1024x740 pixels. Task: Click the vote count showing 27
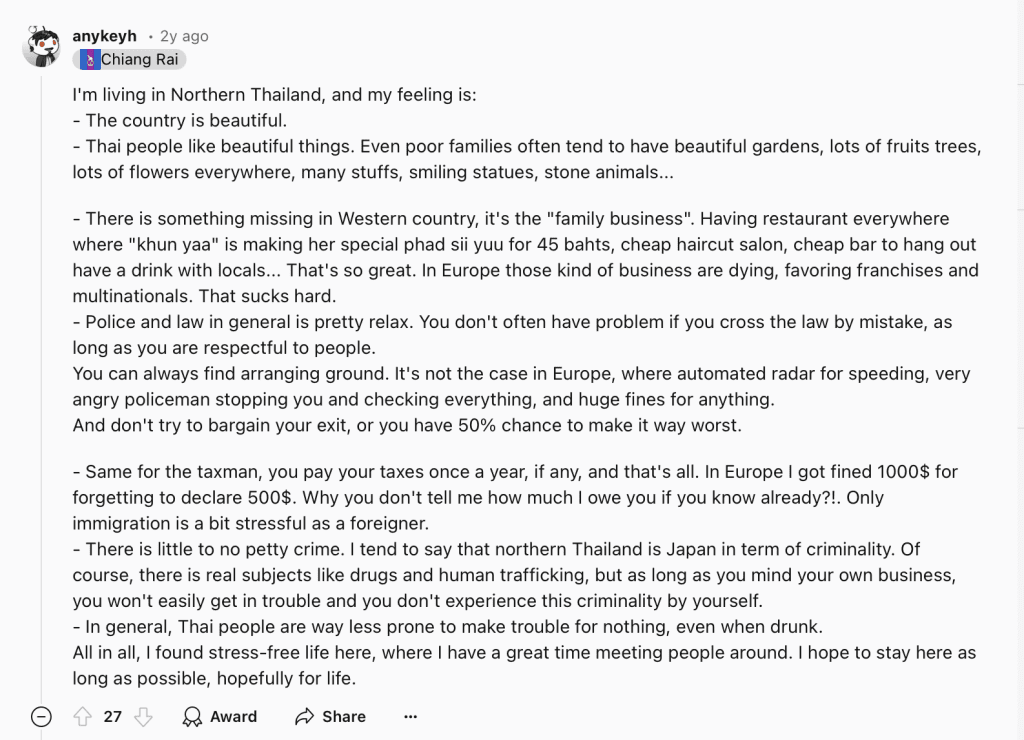112,716
